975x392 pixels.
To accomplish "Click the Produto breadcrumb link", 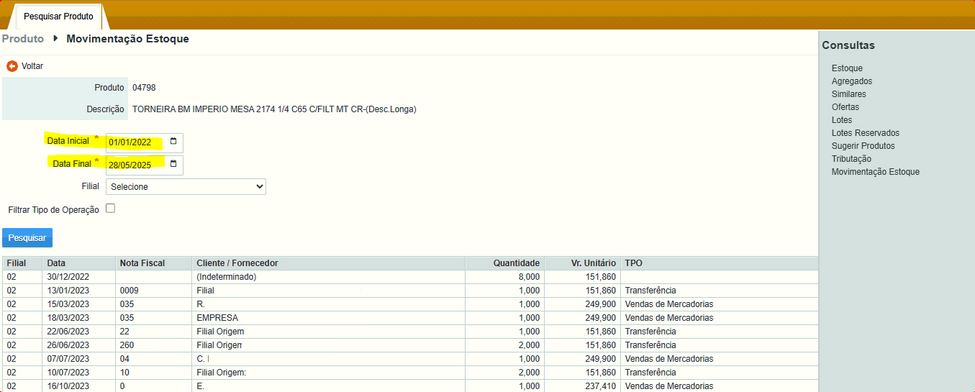I will click(23, 39).
